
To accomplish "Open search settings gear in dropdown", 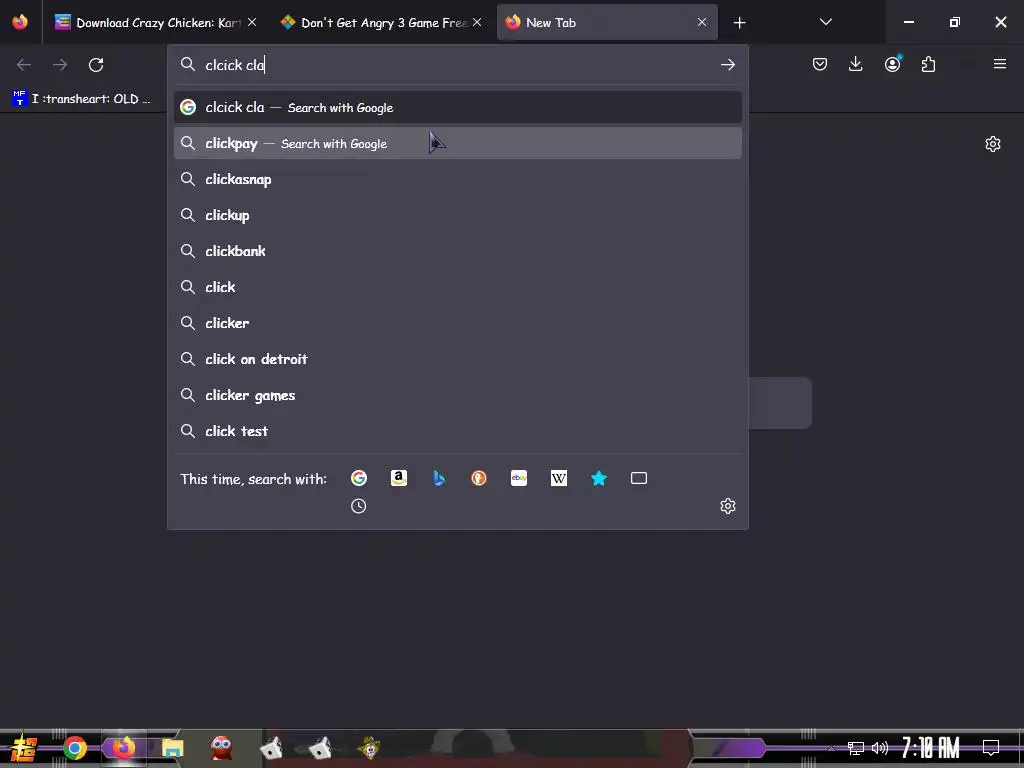I will [x=728, y=506].
